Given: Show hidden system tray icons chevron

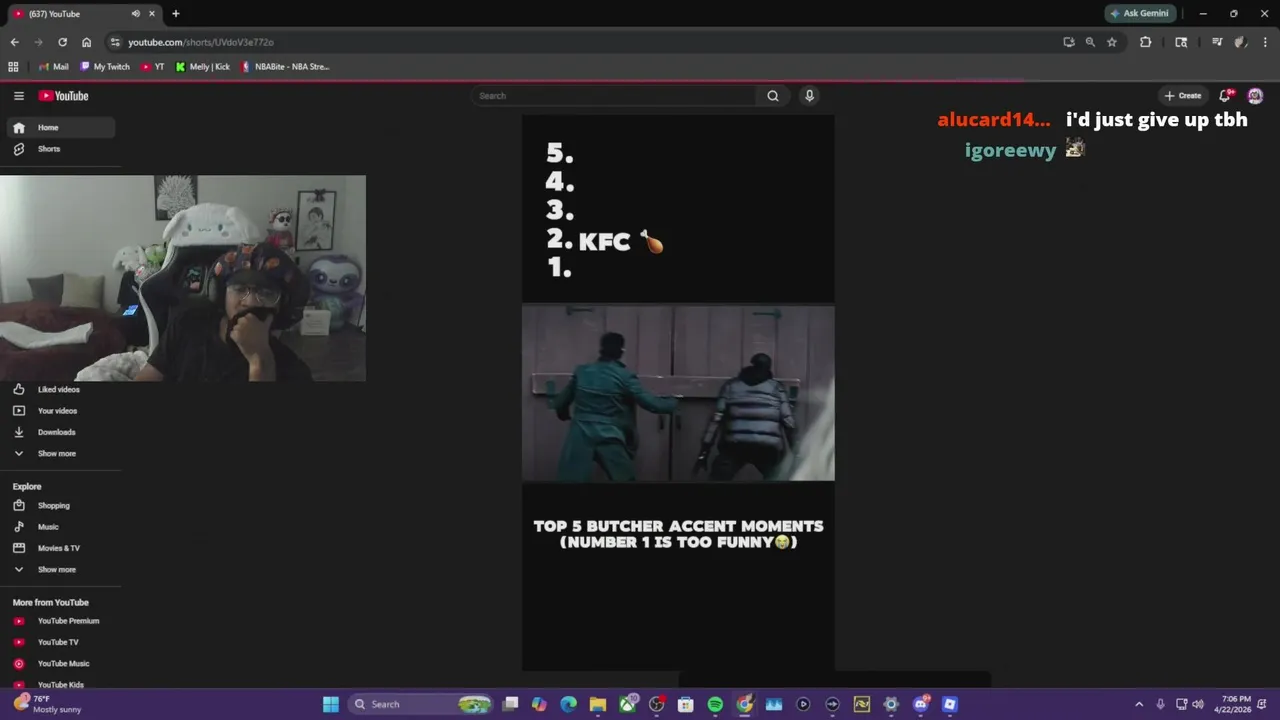Looking at the screenshot, I should (x=1138, y=704).
